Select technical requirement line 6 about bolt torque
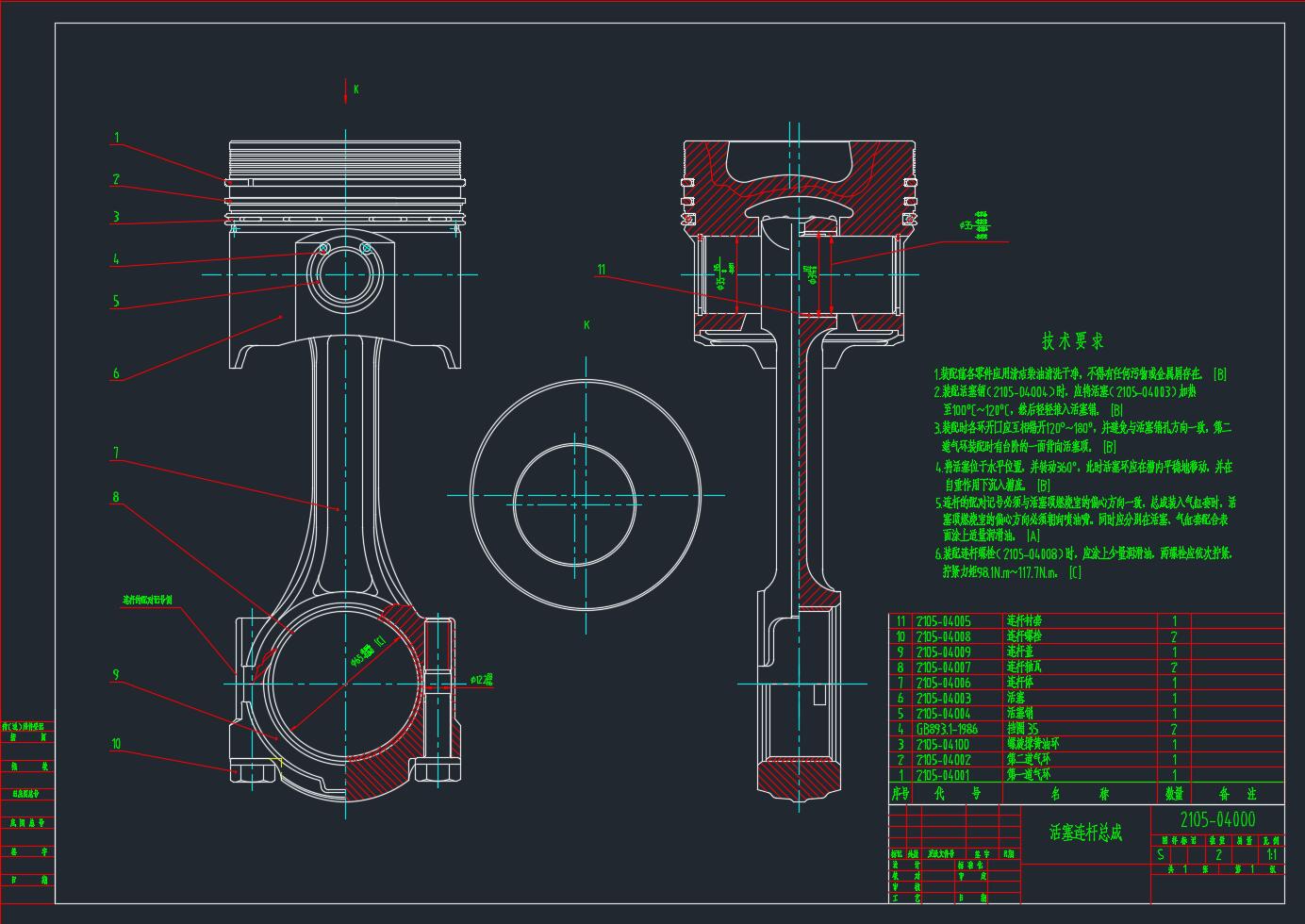This screenshot has height=924, width=1305. pos(1082,553)
